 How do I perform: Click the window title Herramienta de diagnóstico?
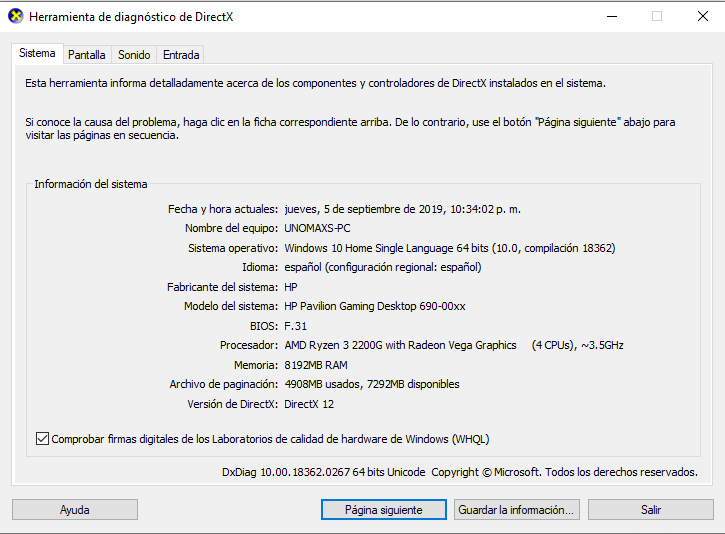point(131,17)
